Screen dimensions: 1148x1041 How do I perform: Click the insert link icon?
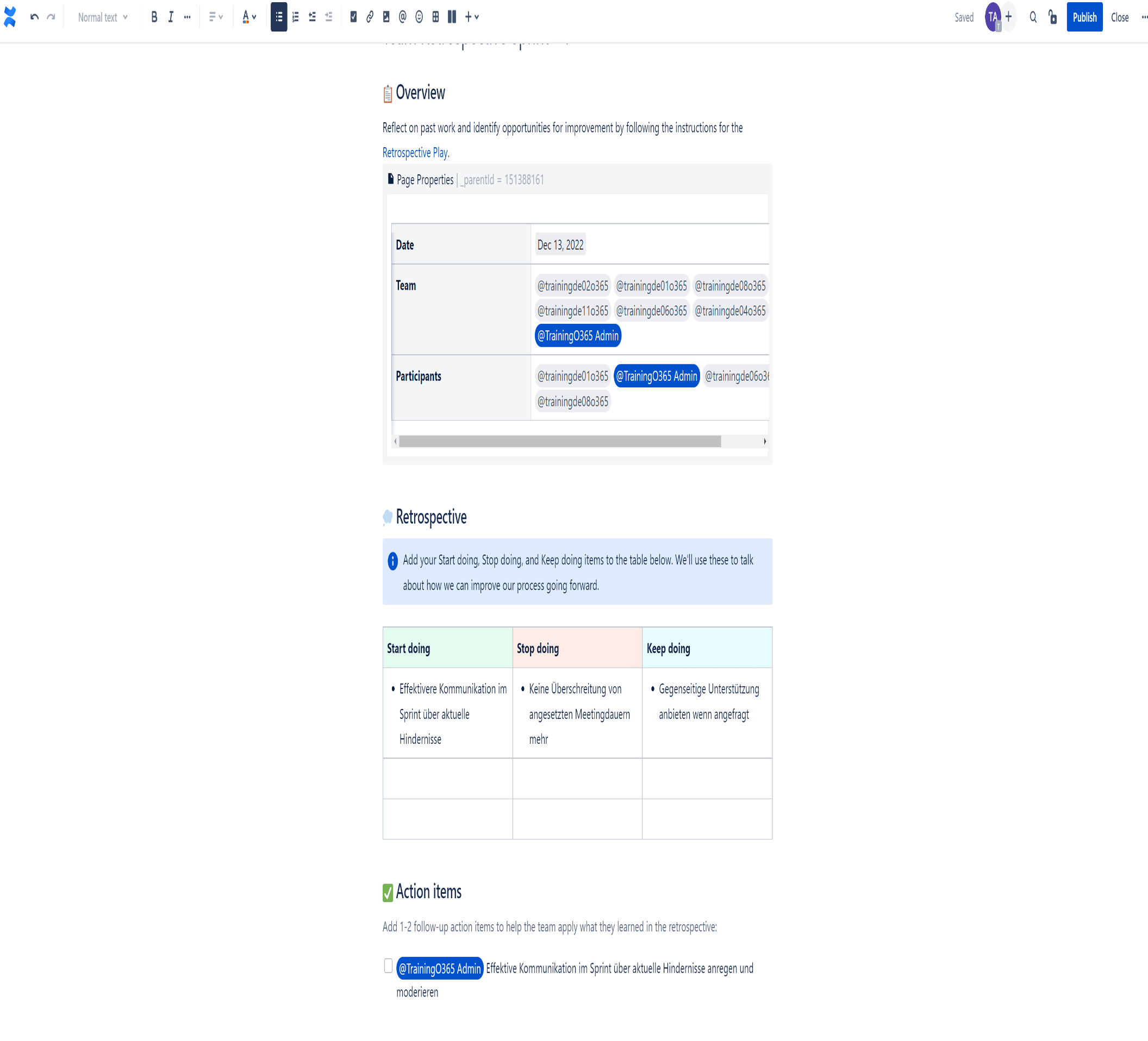(370, 17)
